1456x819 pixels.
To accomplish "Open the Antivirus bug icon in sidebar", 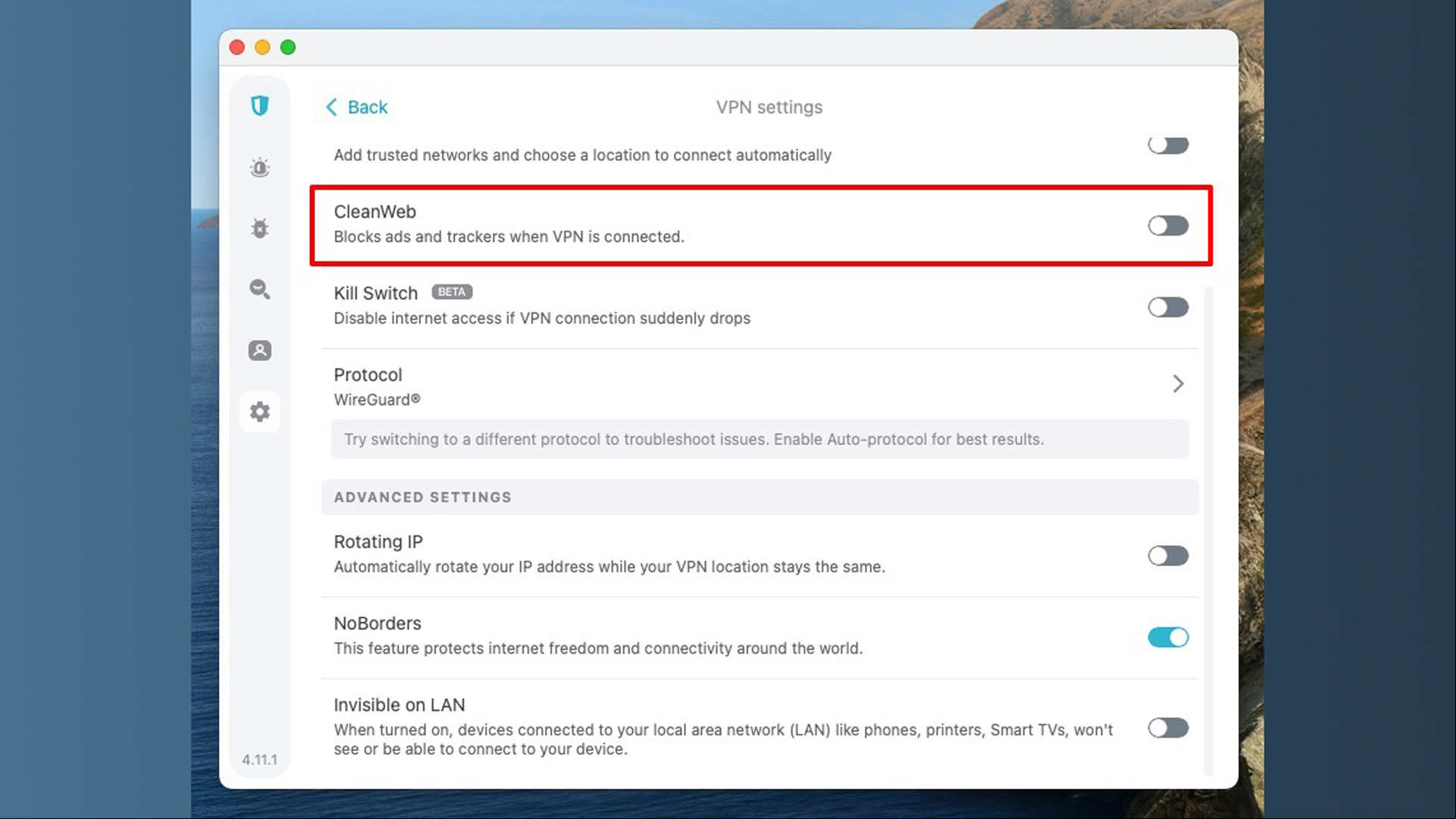I will tap(260, 228).
